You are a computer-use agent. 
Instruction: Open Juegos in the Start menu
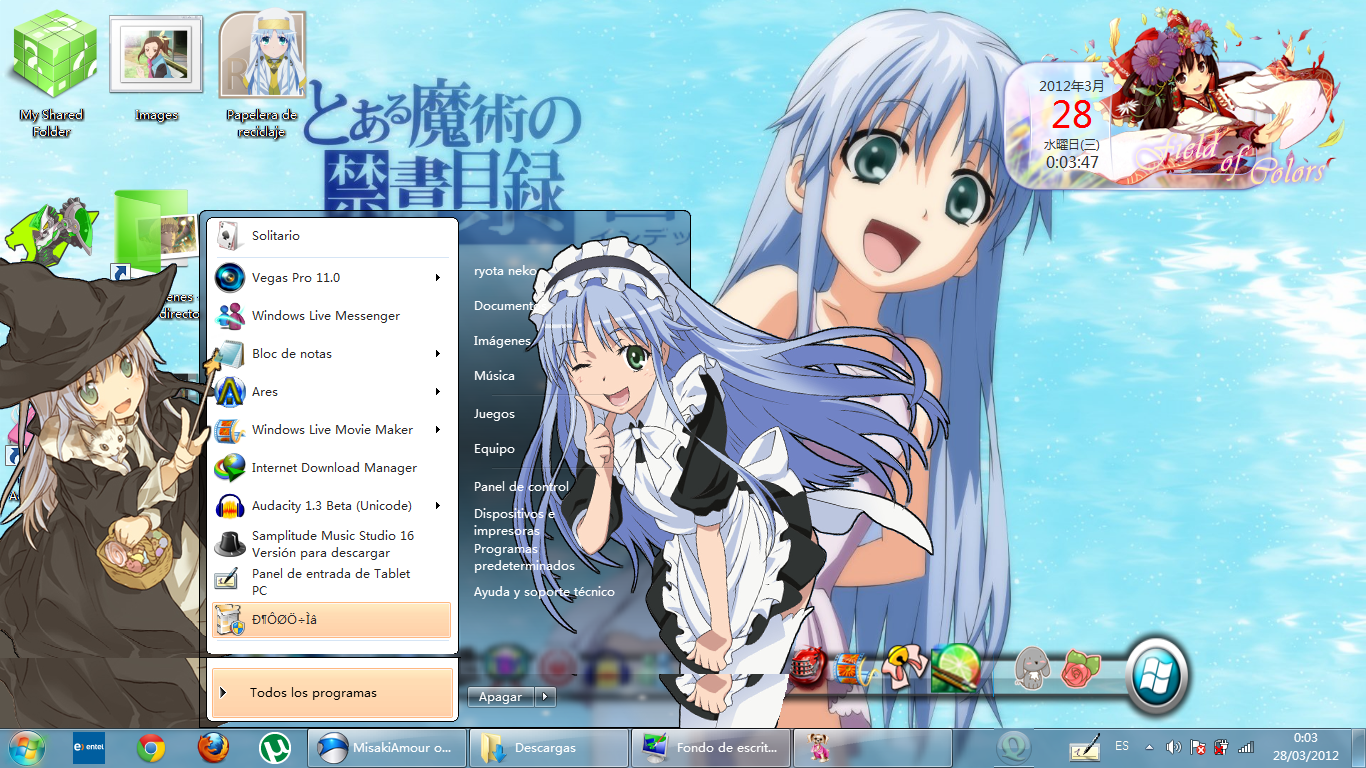coord(494,414)
